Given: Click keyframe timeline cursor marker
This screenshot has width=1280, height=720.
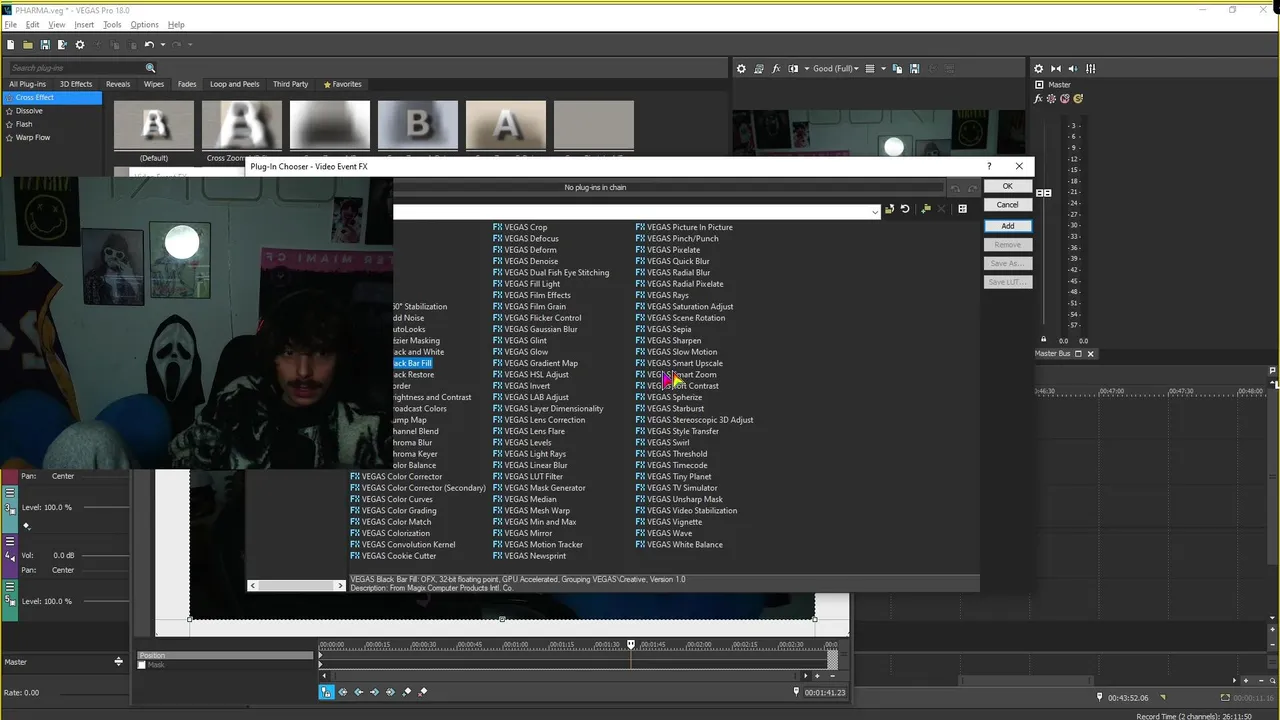Looking at the screenshot, I should tap(631, 645).
